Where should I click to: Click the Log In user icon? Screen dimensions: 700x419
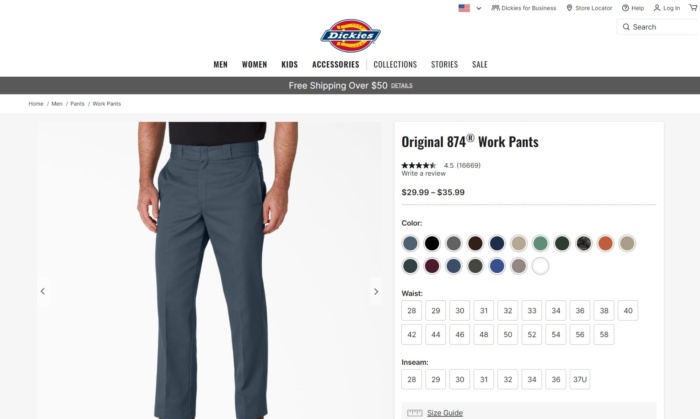pyautogui.click(x=657, y=8)
